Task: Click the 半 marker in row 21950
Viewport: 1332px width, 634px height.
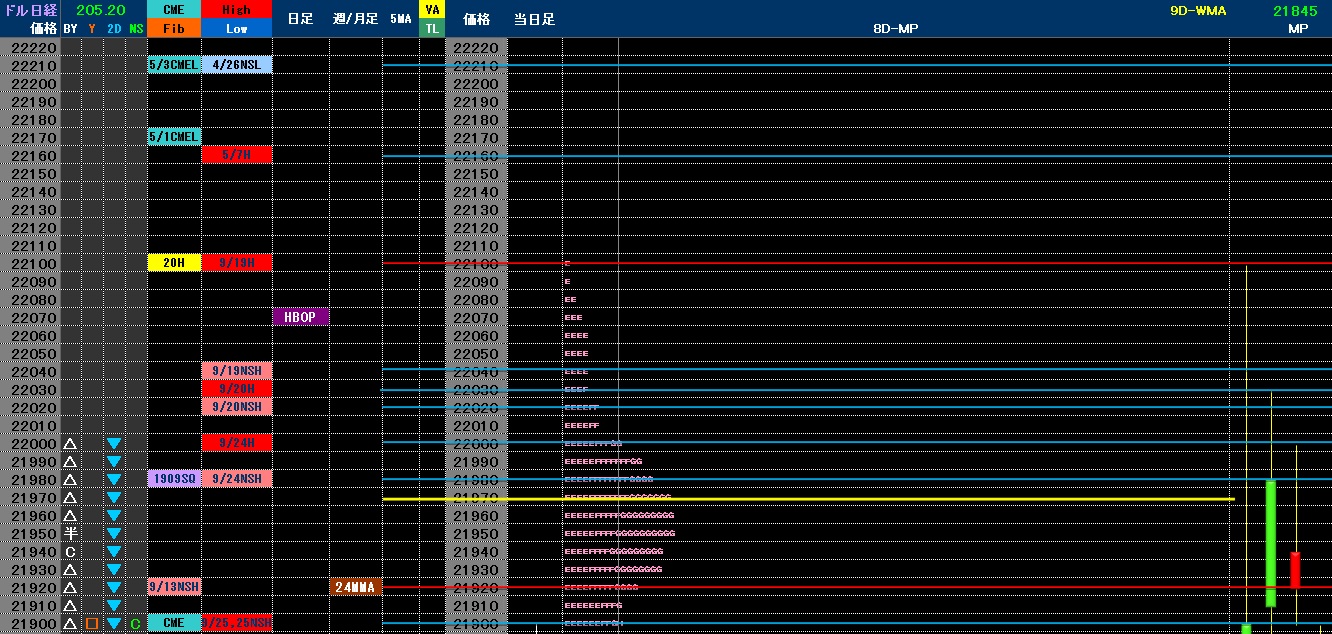Action: click(x=70, y=533)
